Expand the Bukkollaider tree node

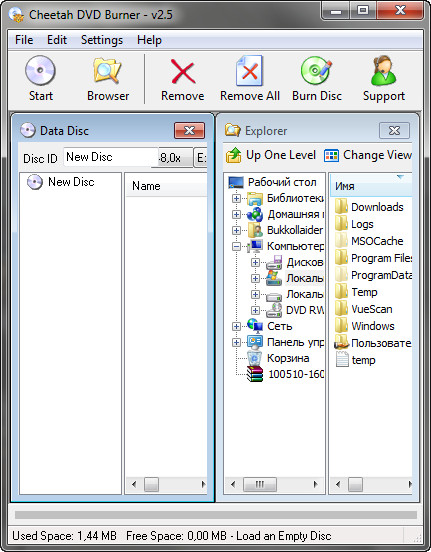(x=237, y=231)
